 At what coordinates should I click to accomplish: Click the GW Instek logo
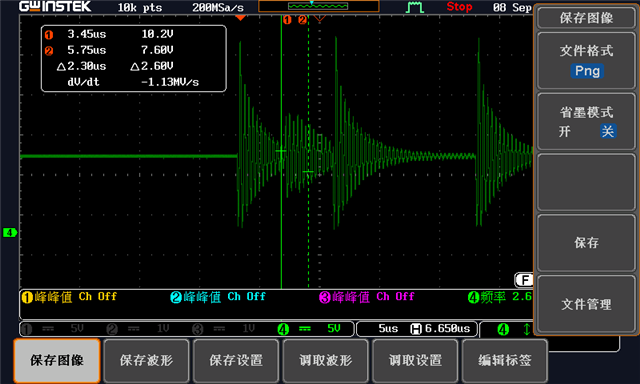click(55, 7)
